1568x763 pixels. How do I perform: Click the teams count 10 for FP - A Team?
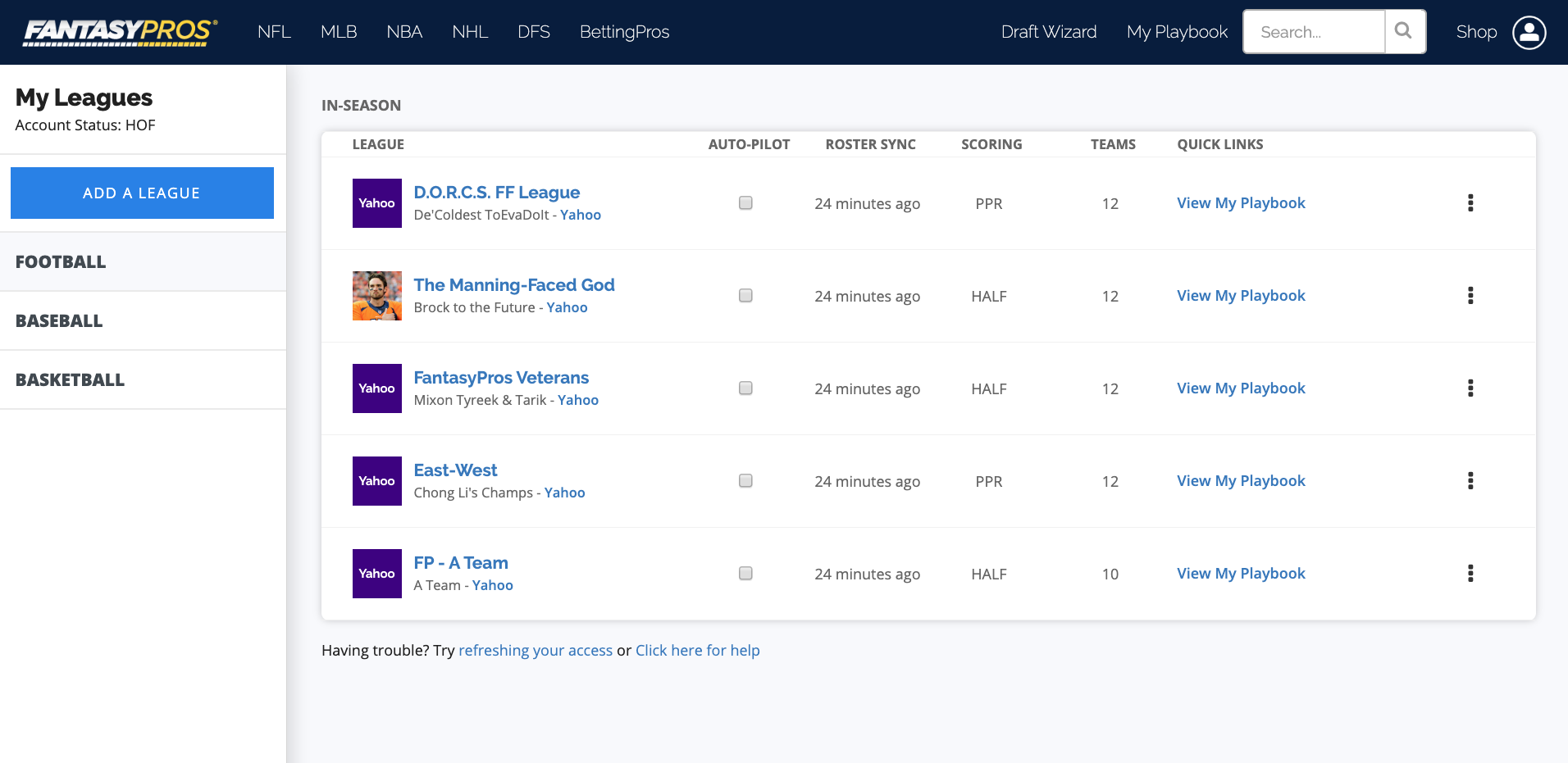click(x=1110, y=575)
